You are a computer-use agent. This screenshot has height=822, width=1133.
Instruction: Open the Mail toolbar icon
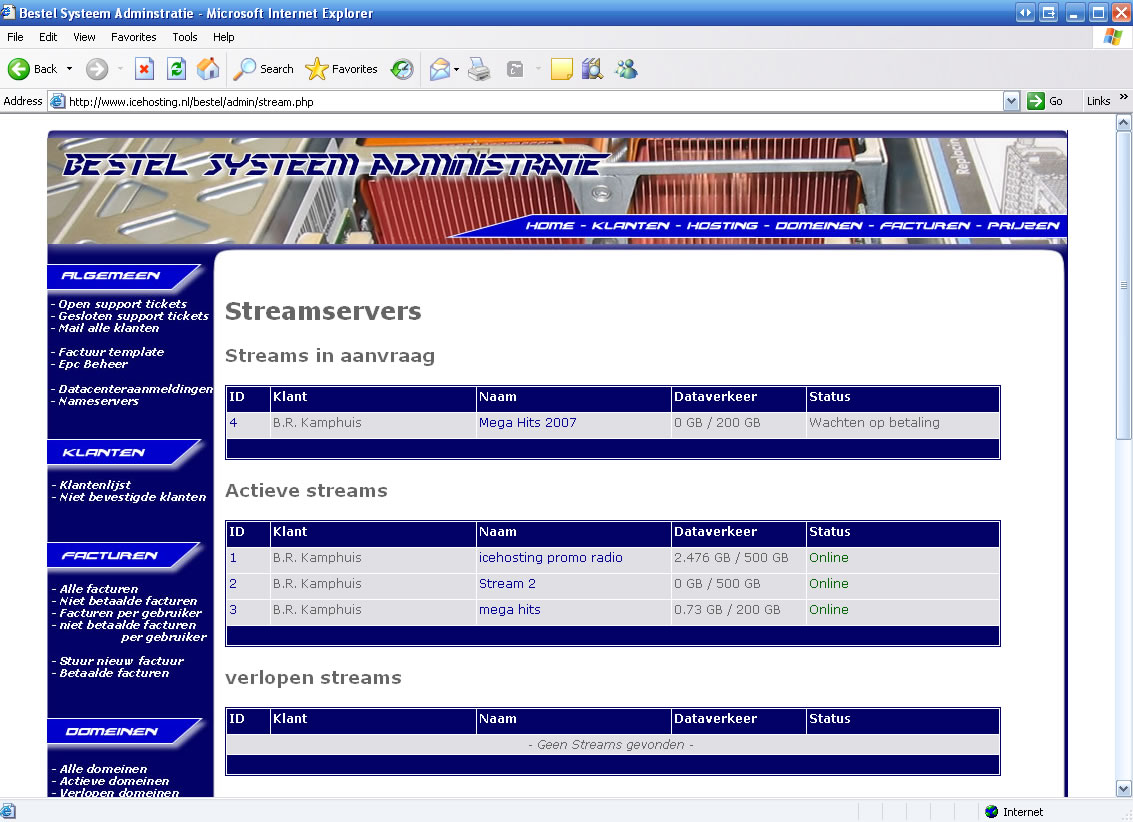coord(439,69)
